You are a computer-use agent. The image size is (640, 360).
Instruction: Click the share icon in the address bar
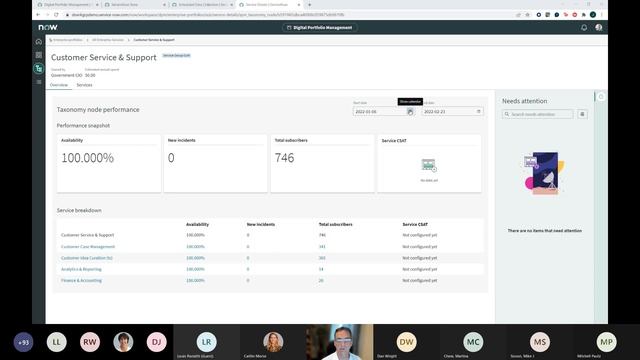518,15
